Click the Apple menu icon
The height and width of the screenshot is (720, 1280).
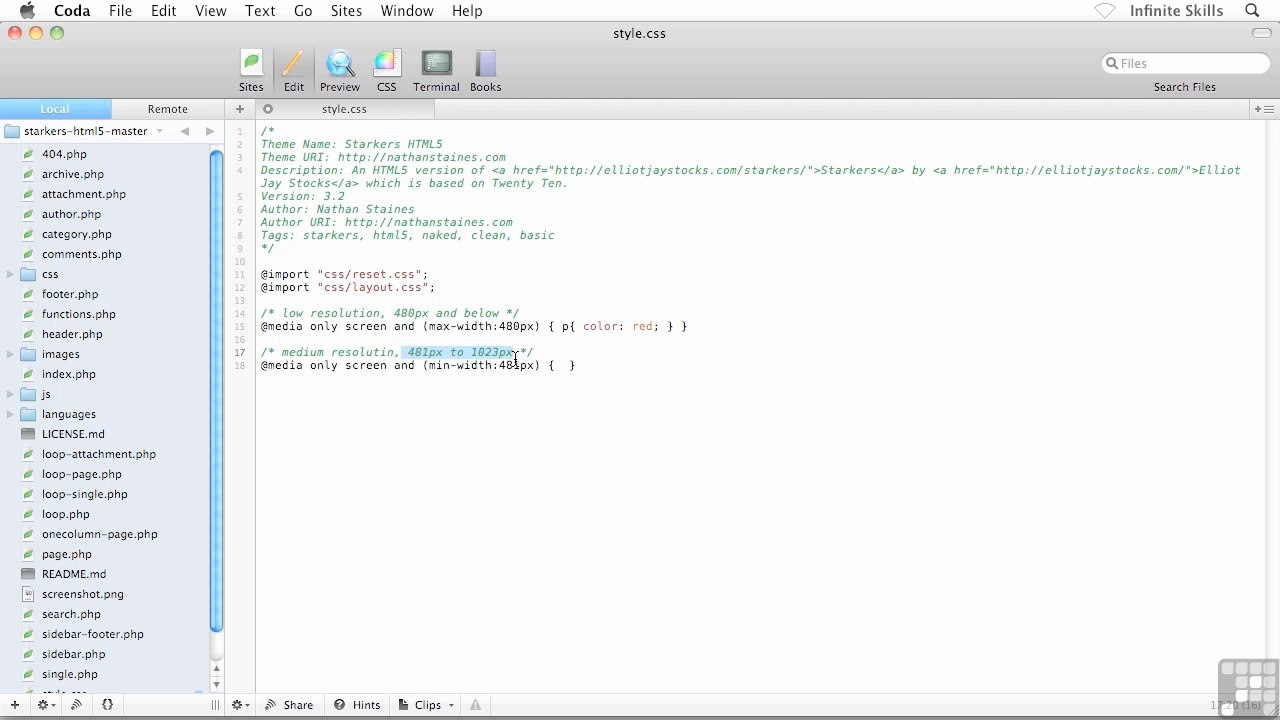27,11
